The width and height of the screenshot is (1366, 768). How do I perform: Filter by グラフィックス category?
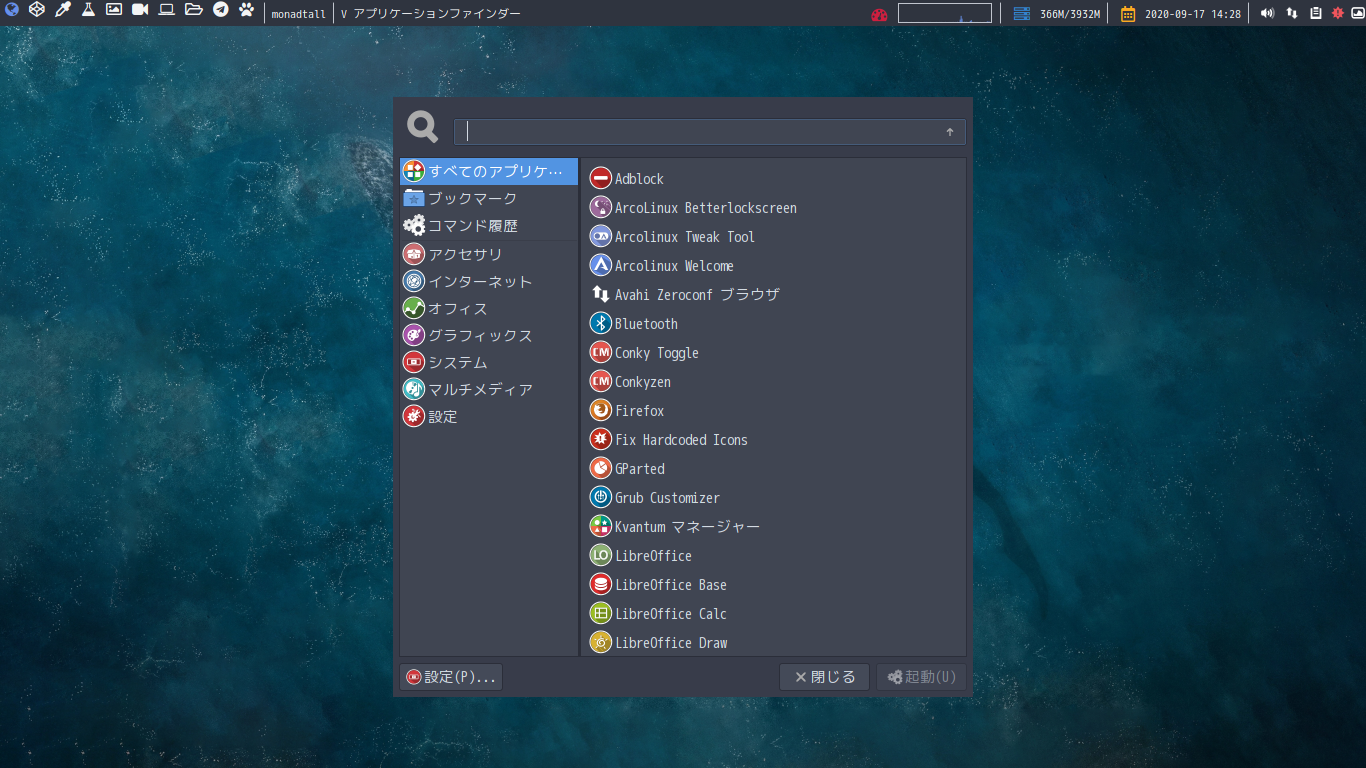[489, 335]
